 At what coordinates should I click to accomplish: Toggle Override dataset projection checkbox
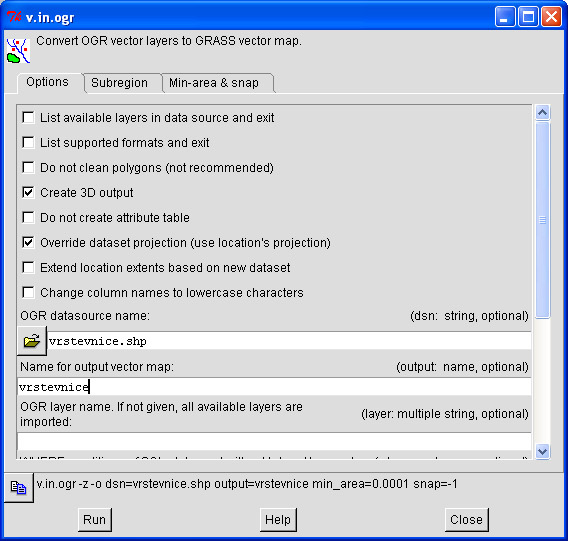point(28,242)
